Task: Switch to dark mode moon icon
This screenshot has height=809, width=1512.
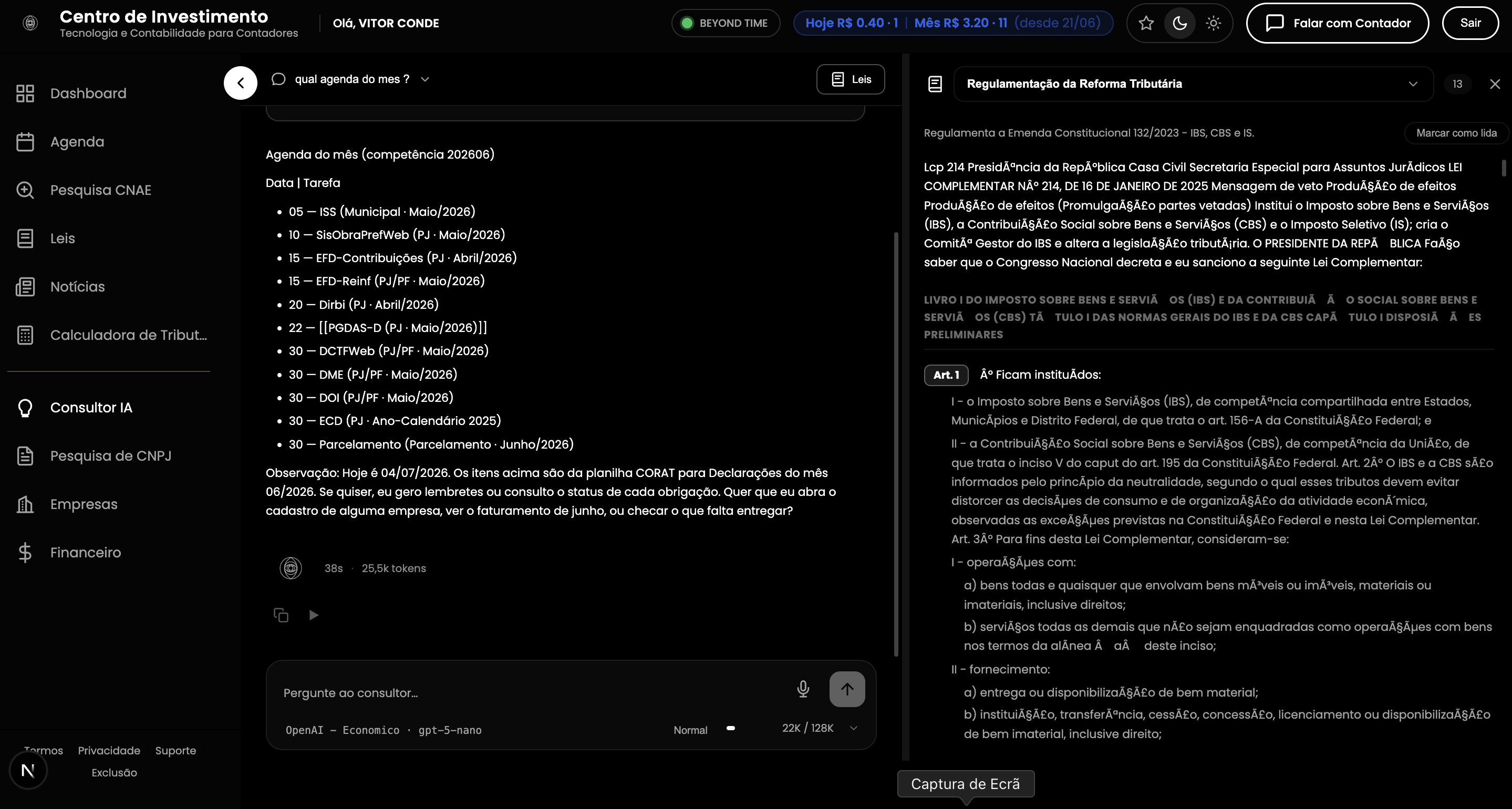Action: point(1180,23)
